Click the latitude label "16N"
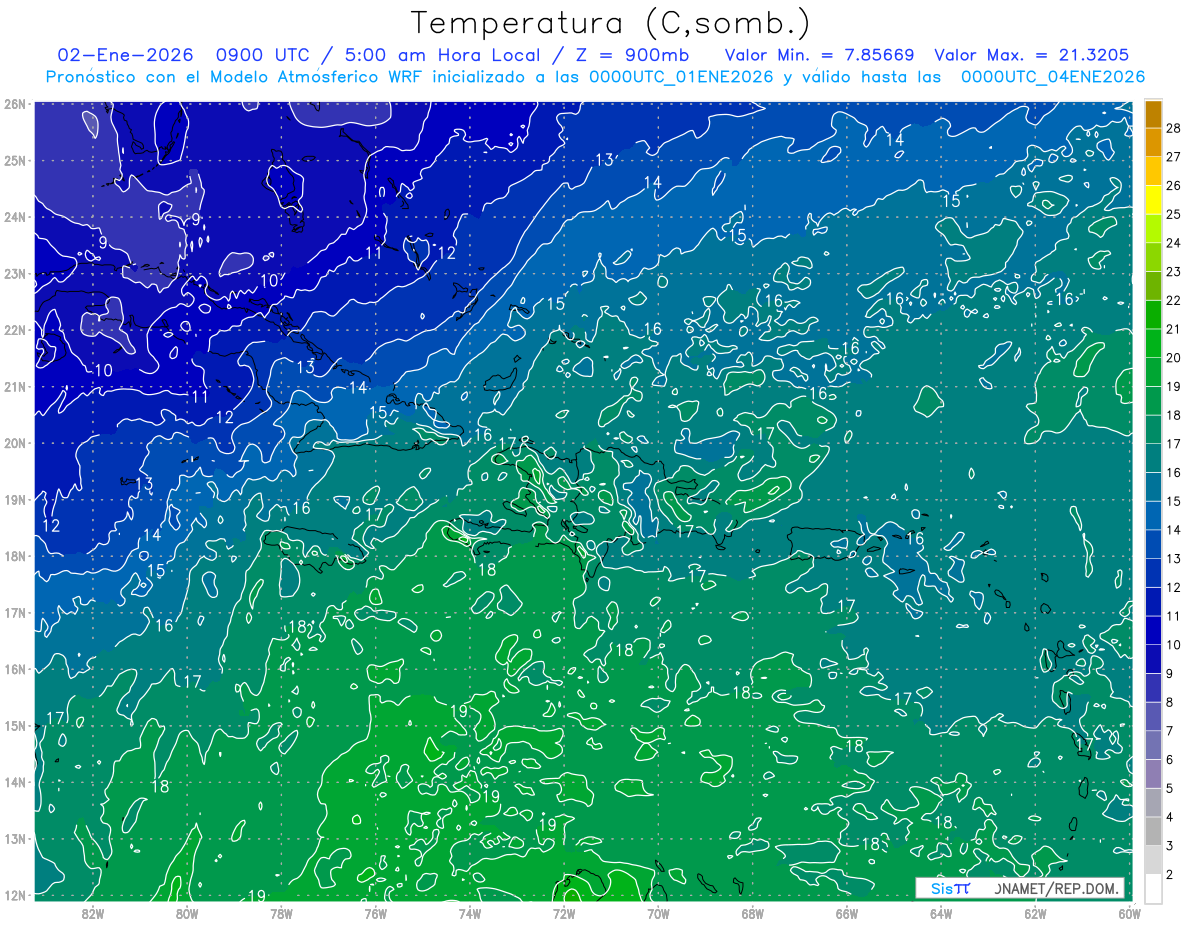 (x=15, y=669)
